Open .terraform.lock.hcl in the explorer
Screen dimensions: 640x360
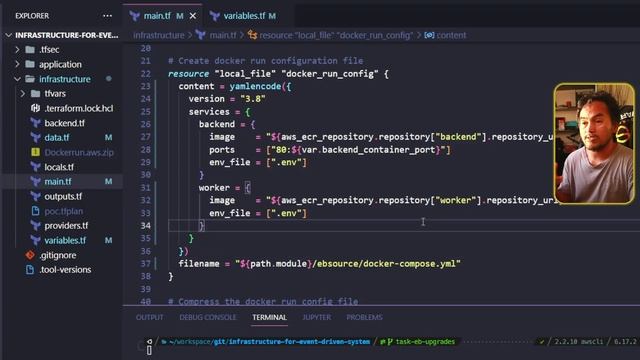(79, 108)
